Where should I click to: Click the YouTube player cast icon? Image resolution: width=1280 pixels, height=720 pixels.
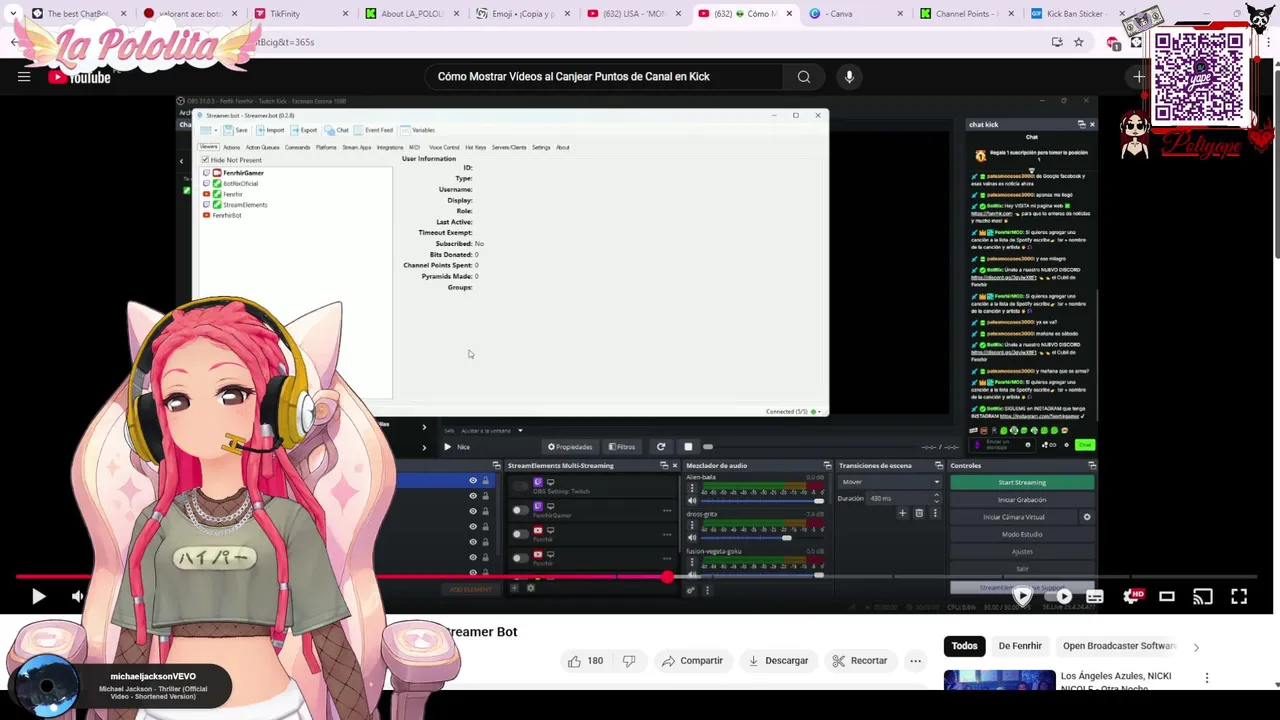tap(1203, 597)
